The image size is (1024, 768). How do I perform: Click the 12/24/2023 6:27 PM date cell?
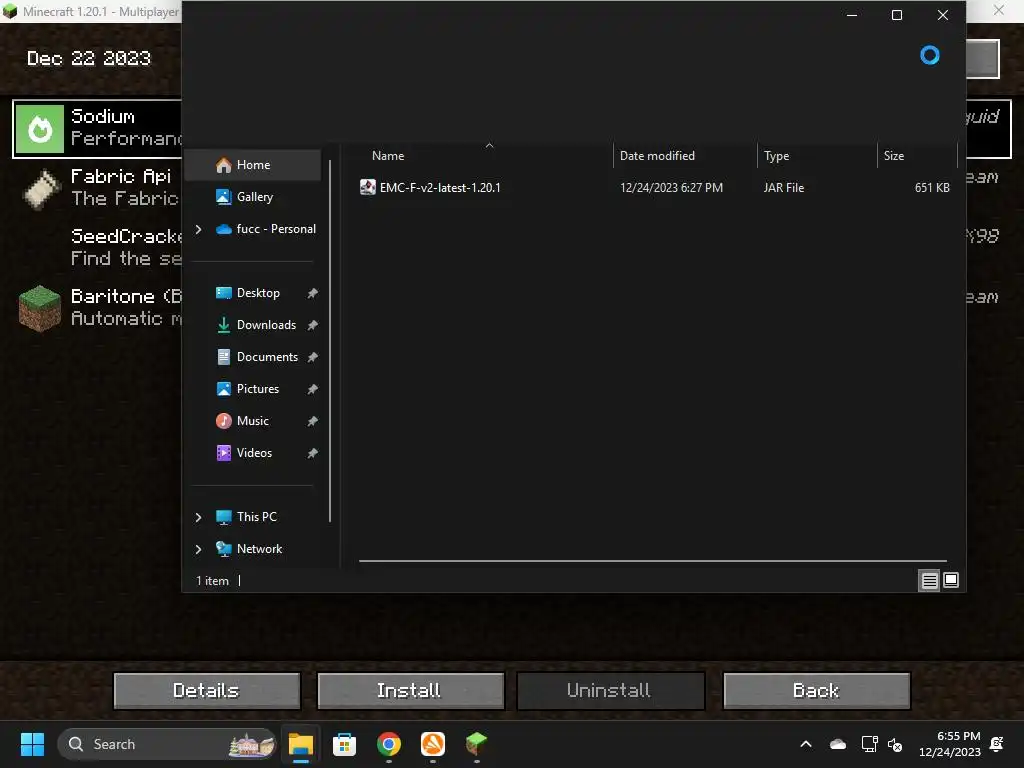(671, 188)
